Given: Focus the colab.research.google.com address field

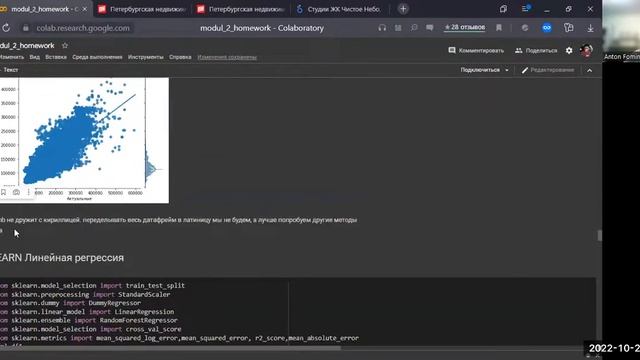Looking at the screenshot, I should tap(83, 28).
